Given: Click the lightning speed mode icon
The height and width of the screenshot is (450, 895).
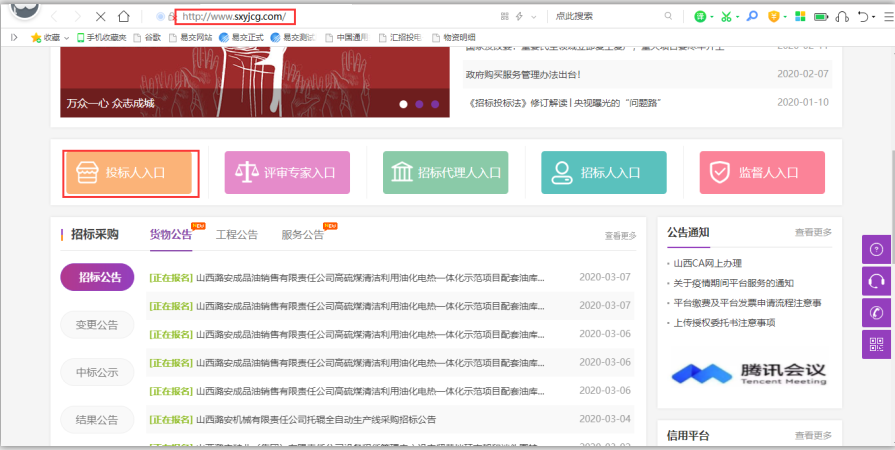Looking at the screenshot, I should pos(519,17).
